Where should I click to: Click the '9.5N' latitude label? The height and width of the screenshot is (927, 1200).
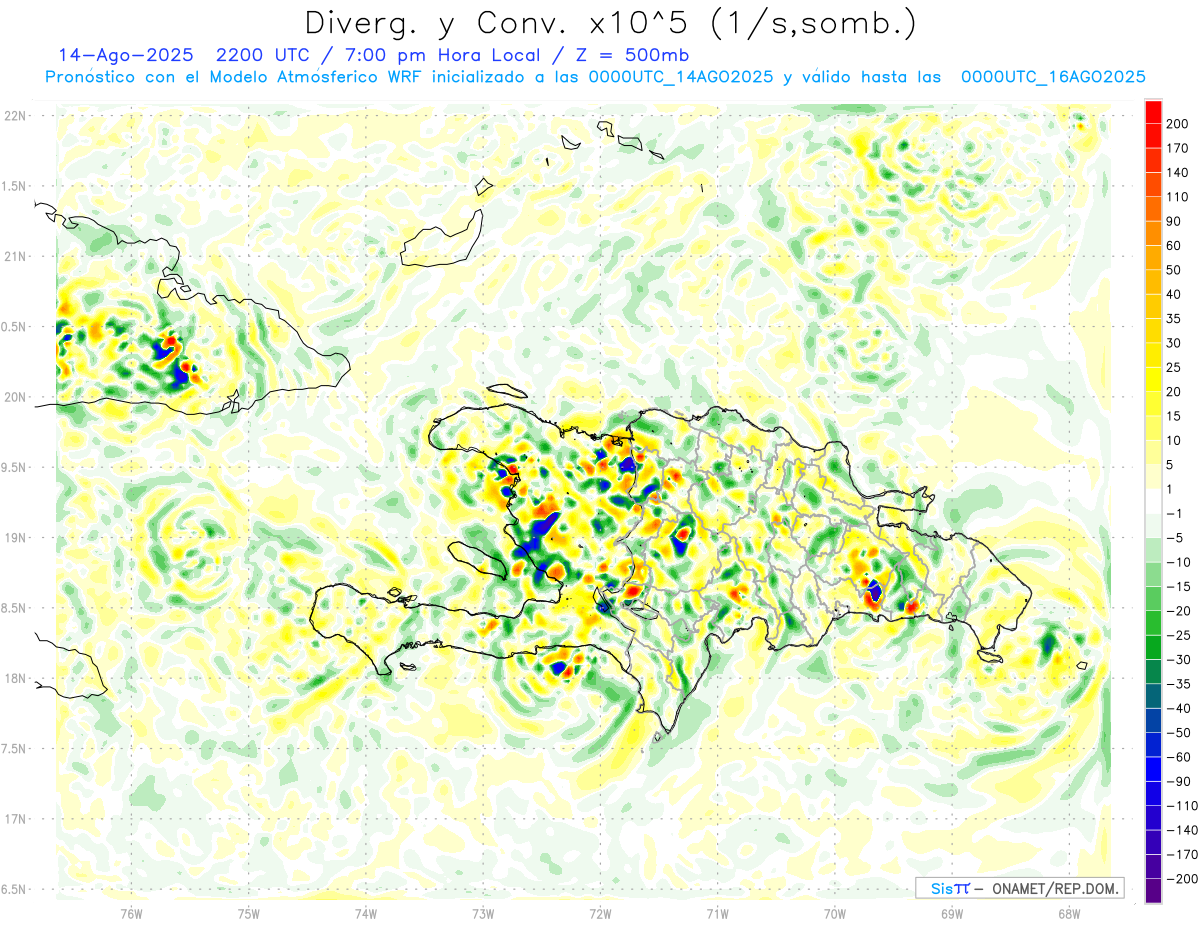click(x=15, y=467)
